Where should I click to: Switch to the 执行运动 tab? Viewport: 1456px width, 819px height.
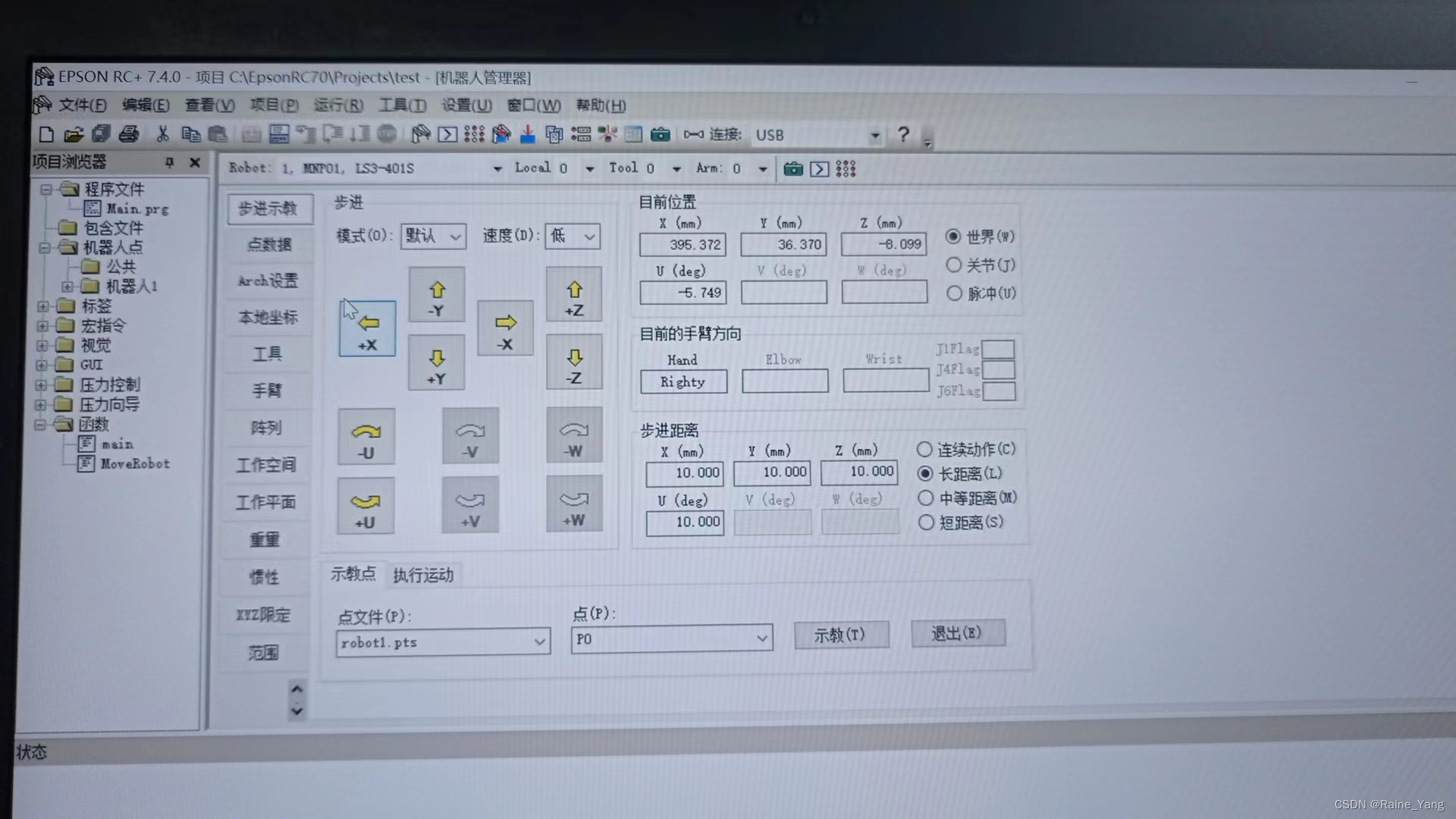click(x=423, y=576)
